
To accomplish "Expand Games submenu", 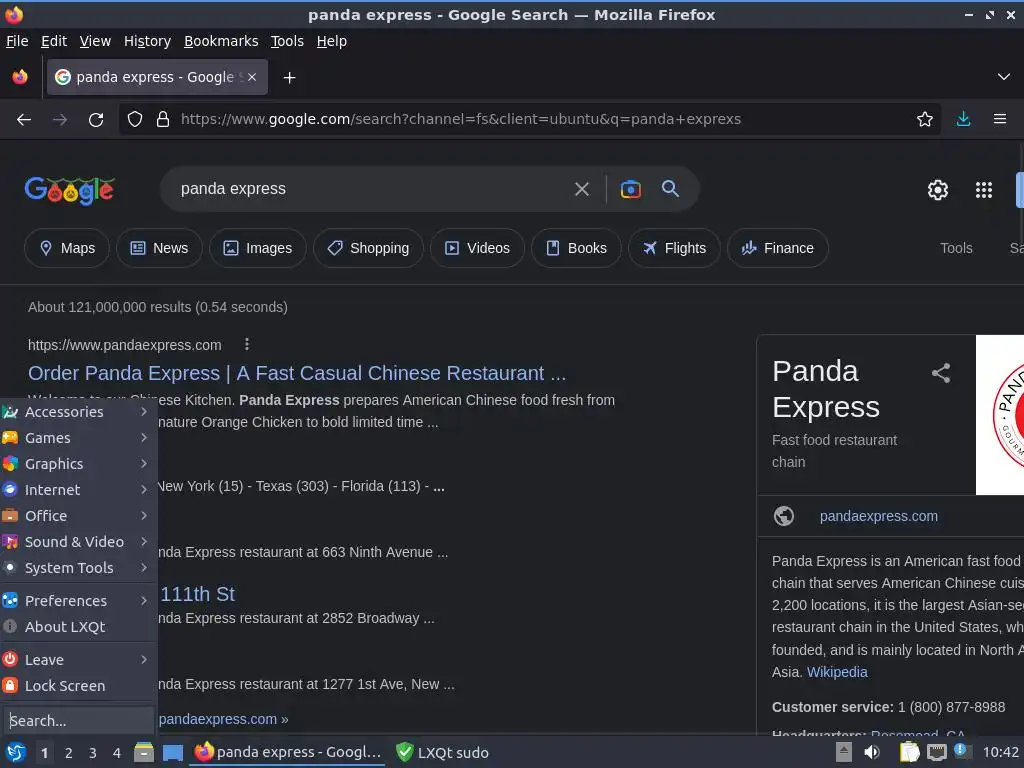I will point(78,438).
